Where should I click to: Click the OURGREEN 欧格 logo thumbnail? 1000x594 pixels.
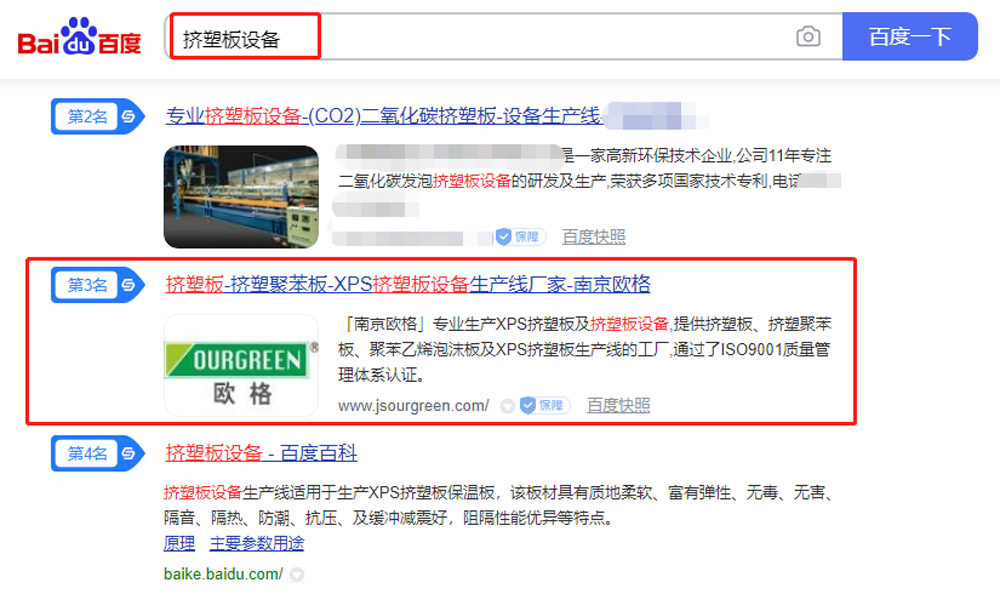241,366
